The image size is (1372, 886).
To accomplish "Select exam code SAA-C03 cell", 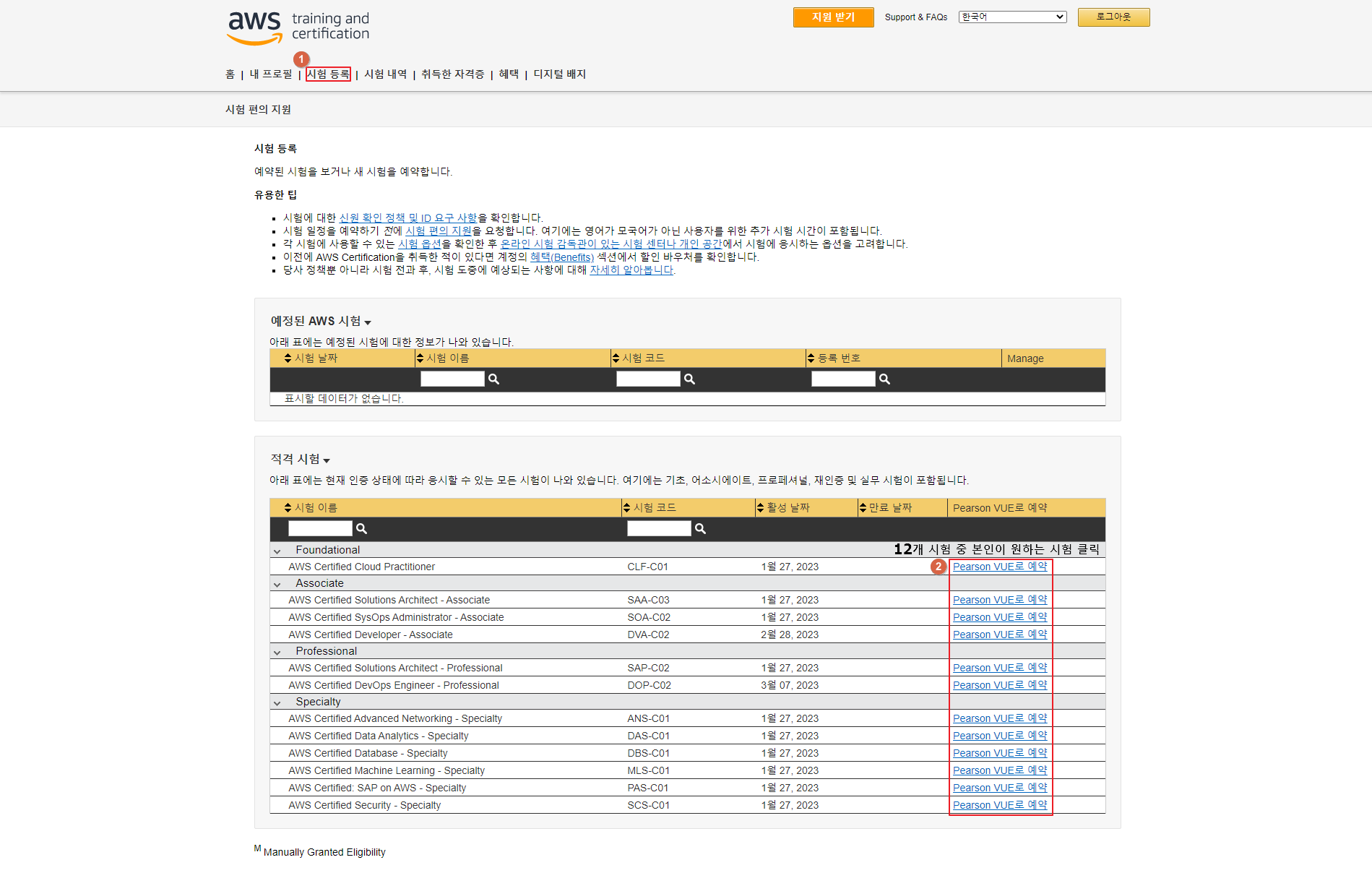I will coord(648,601).
